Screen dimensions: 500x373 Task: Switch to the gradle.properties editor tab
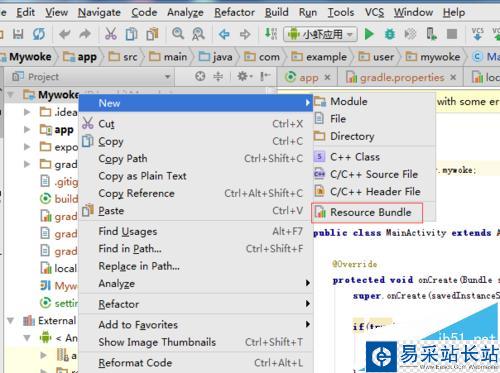401,77
